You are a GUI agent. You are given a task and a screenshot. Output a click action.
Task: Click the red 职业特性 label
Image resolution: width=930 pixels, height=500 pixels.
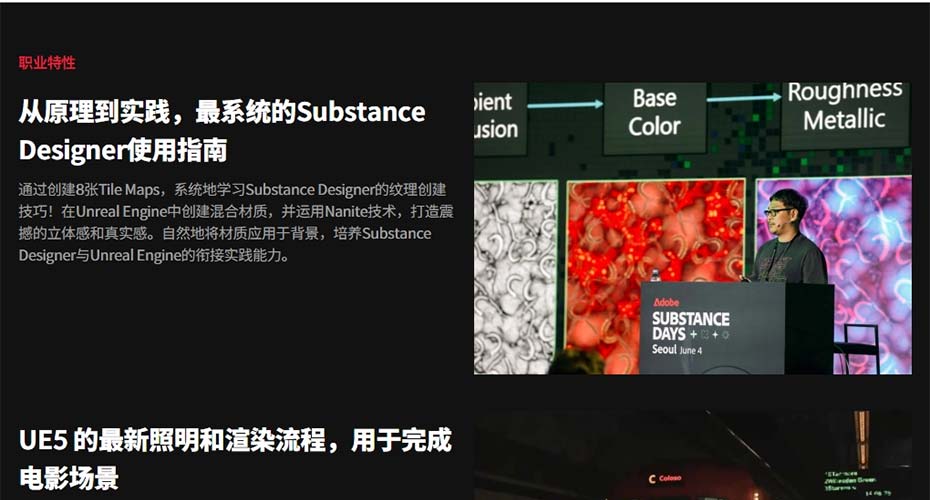click(47, 63)
